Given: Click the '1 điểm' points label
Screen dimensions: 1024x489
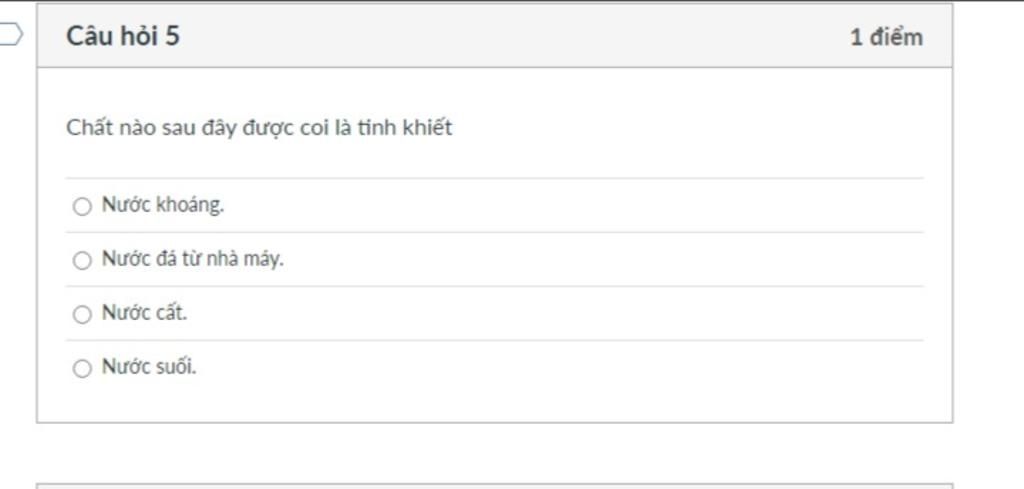Looking at the screenshot, I should tap(886, 37).
